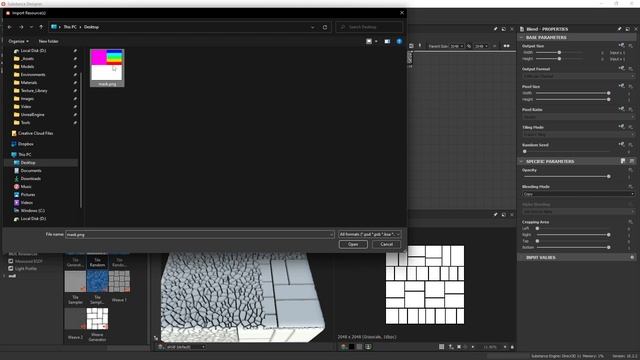This screenshot has height=360, width=640.
Task: Open Materials folder in sidebar
Action: (x=29, y=82)
